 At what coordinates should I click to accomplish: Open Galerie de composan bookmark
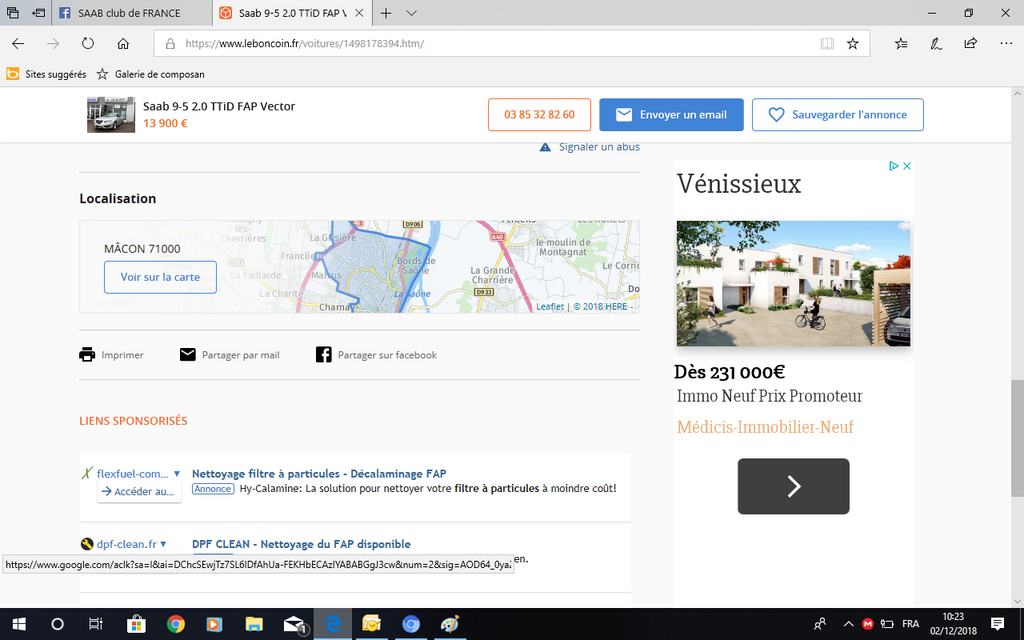click(x=151, y=74)
